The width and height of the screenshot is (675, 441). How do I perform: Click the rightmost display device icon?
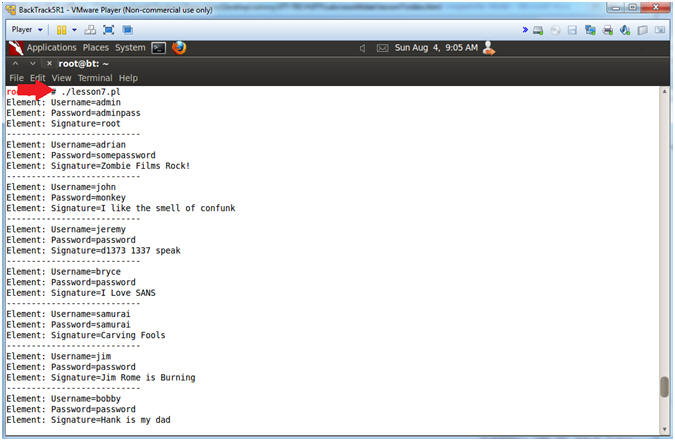click(660, 30)
